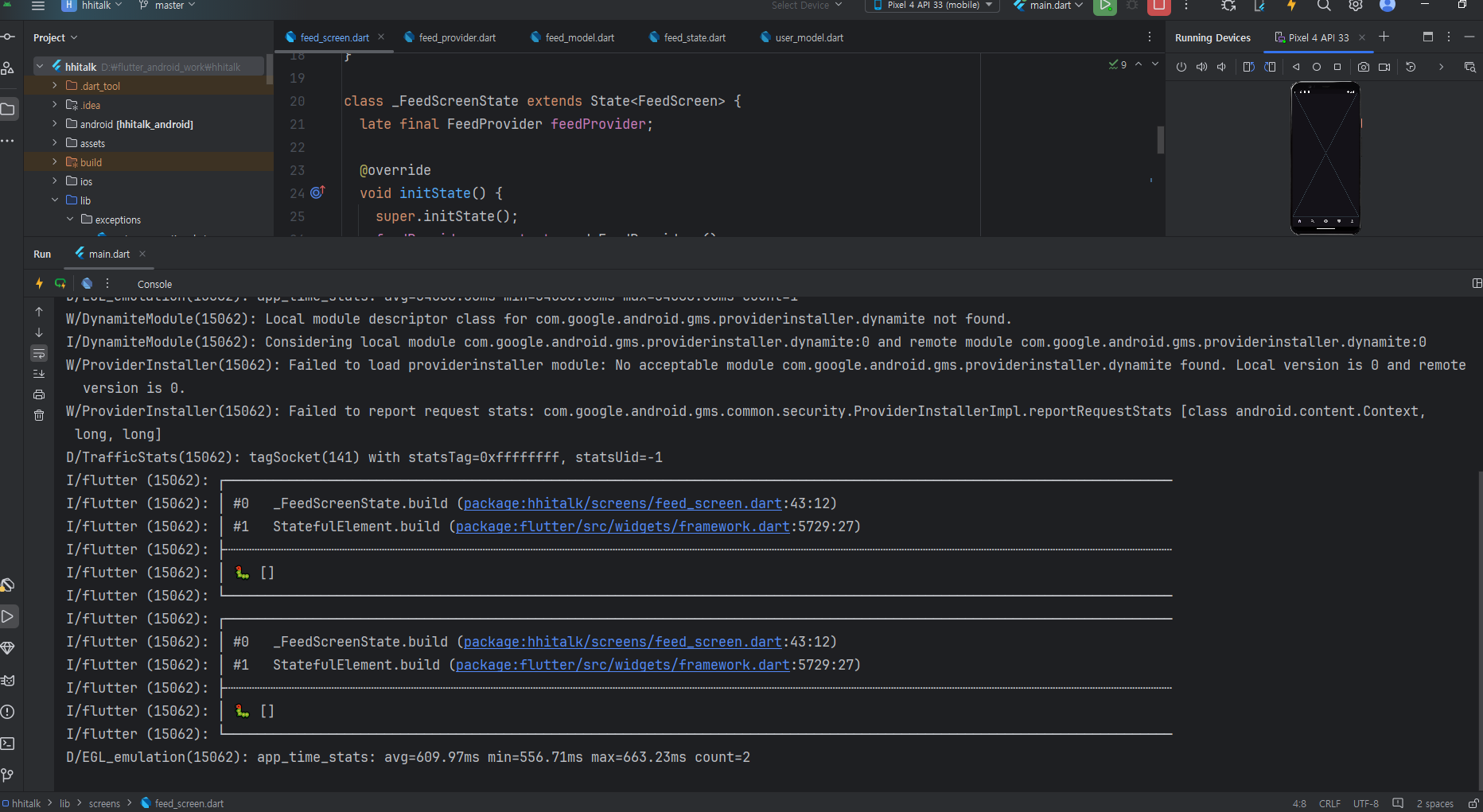Open first feed_screen.dart:43:12 stack link
This screenshot has height=812, width=1483.
click(x=622, y=503)
